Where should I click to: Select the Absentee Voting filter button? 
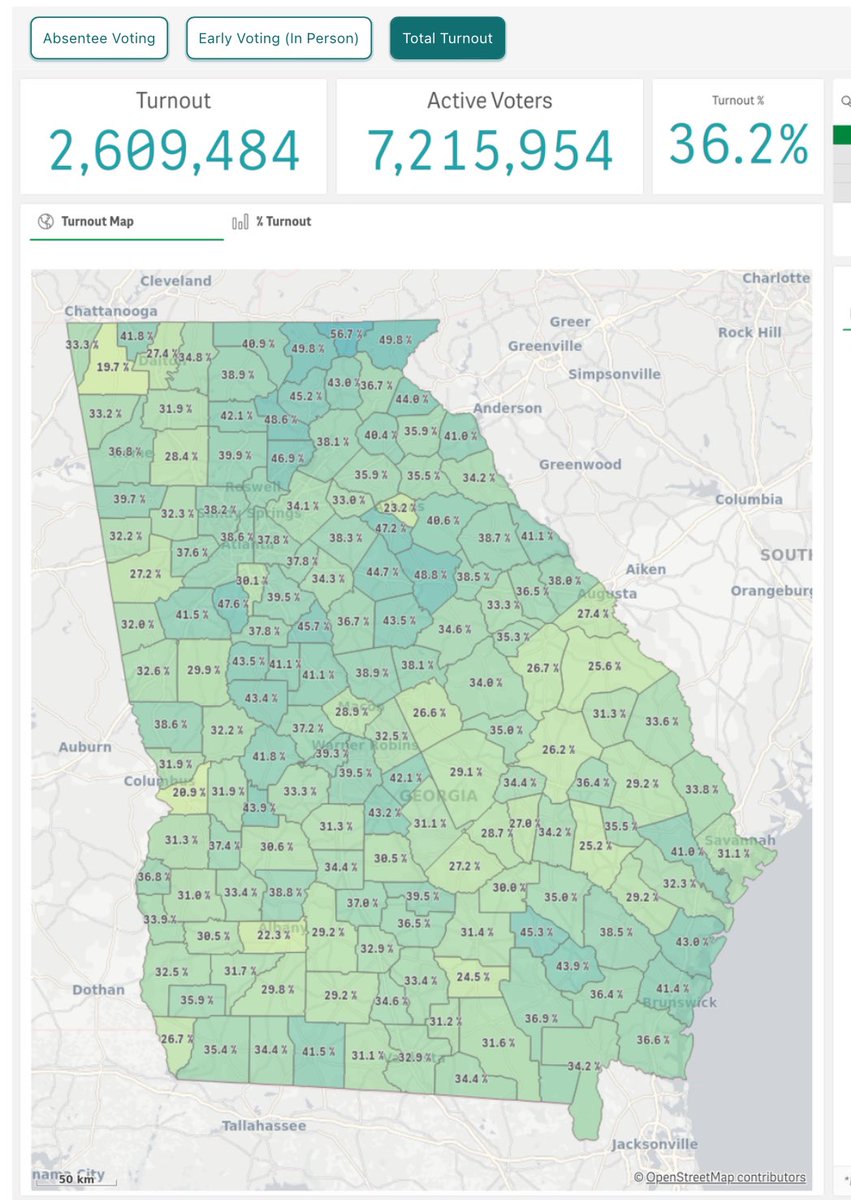pyautogui.click(x=98, y=37)
